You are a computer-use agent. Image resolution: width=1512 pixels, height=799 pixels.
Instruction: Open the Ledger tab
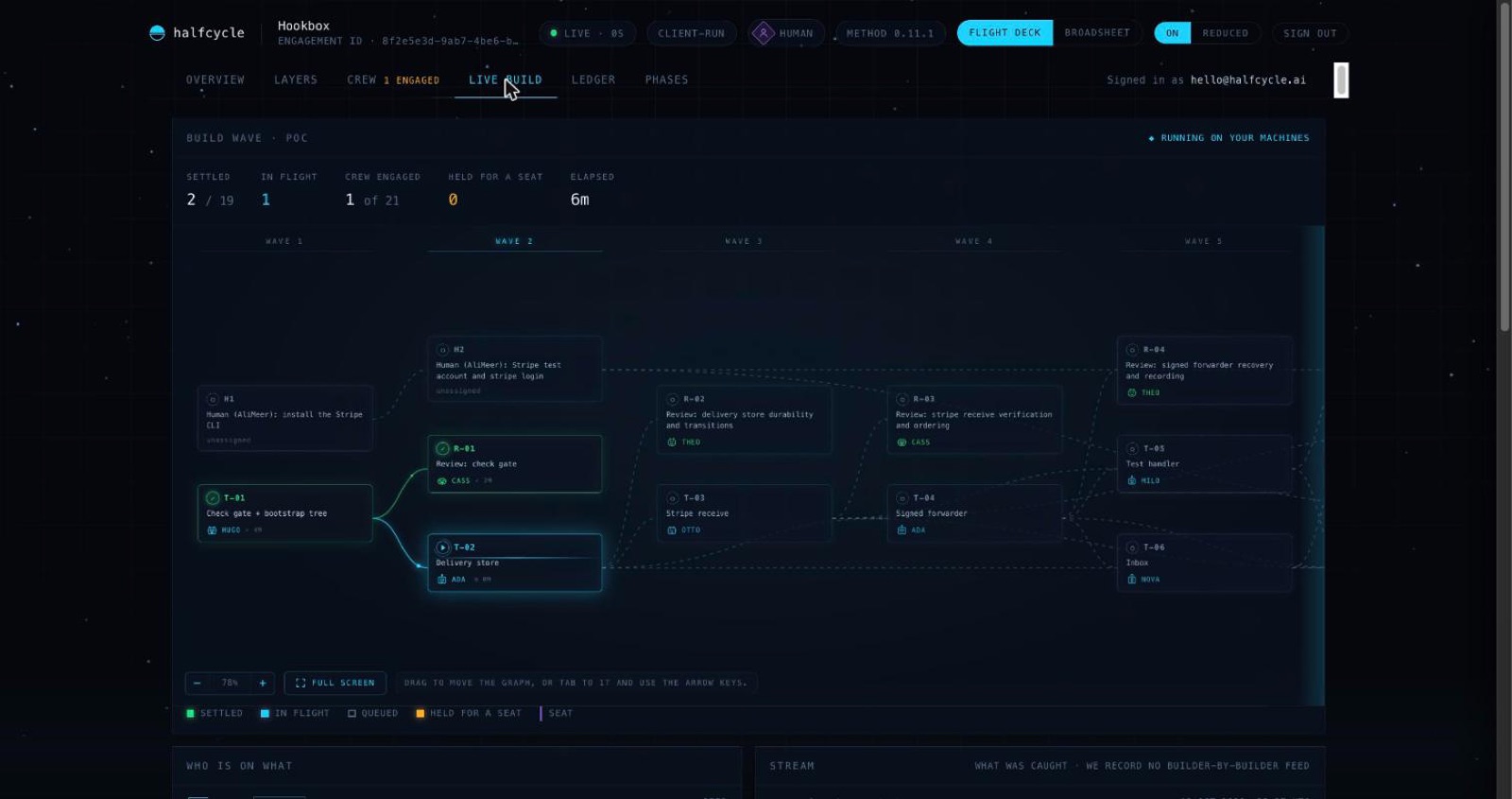click(593, 80)
